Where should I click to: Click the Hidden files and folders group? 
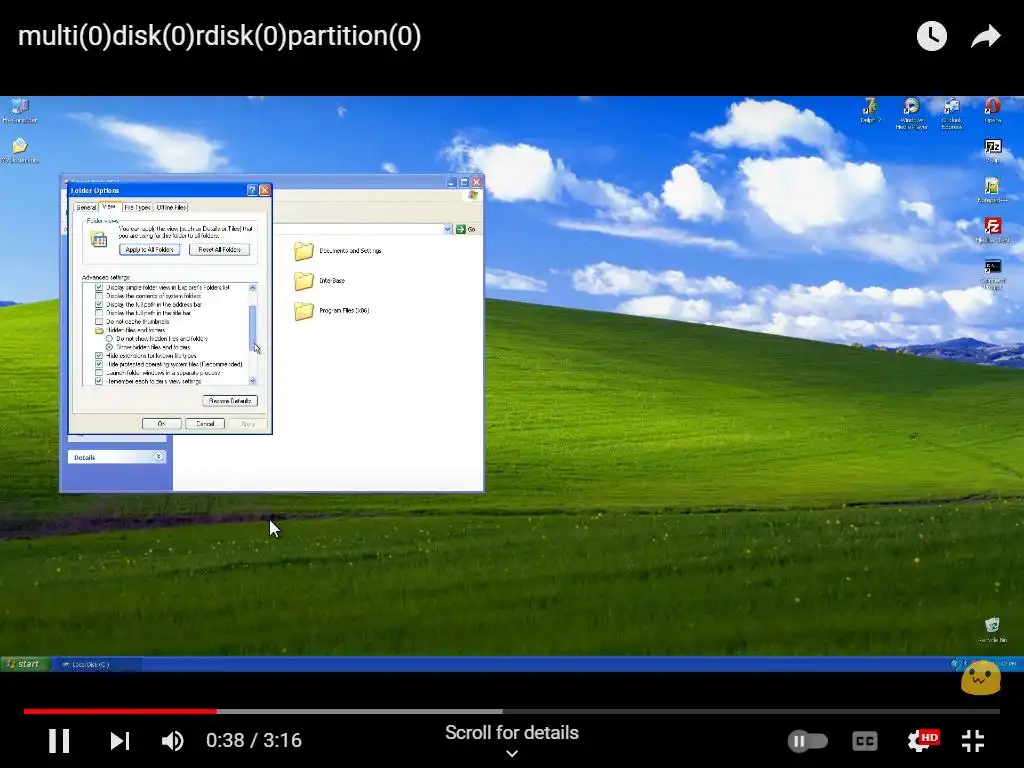pos(131,330)
